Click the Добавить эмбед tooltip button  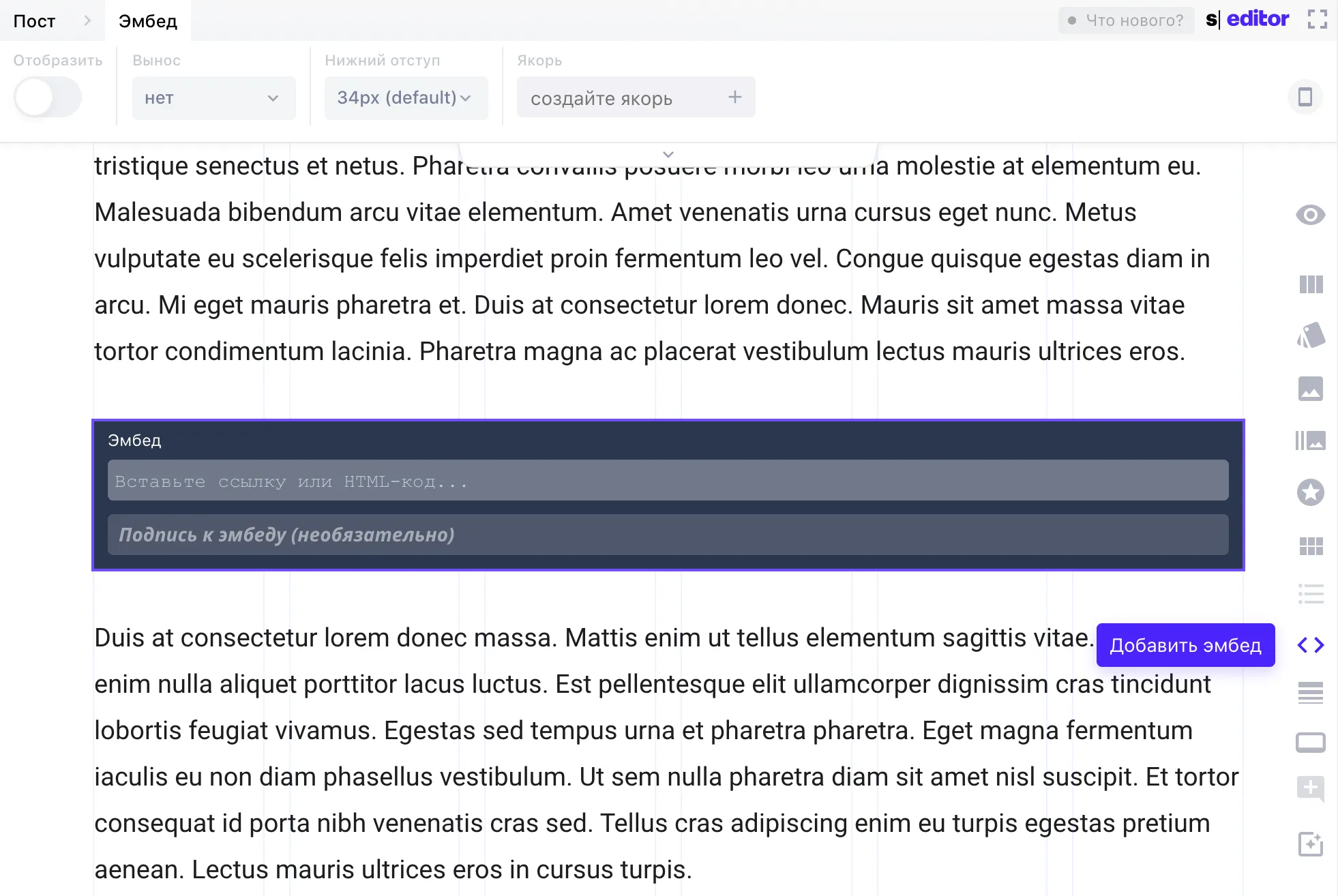[x=1185, y=645]
